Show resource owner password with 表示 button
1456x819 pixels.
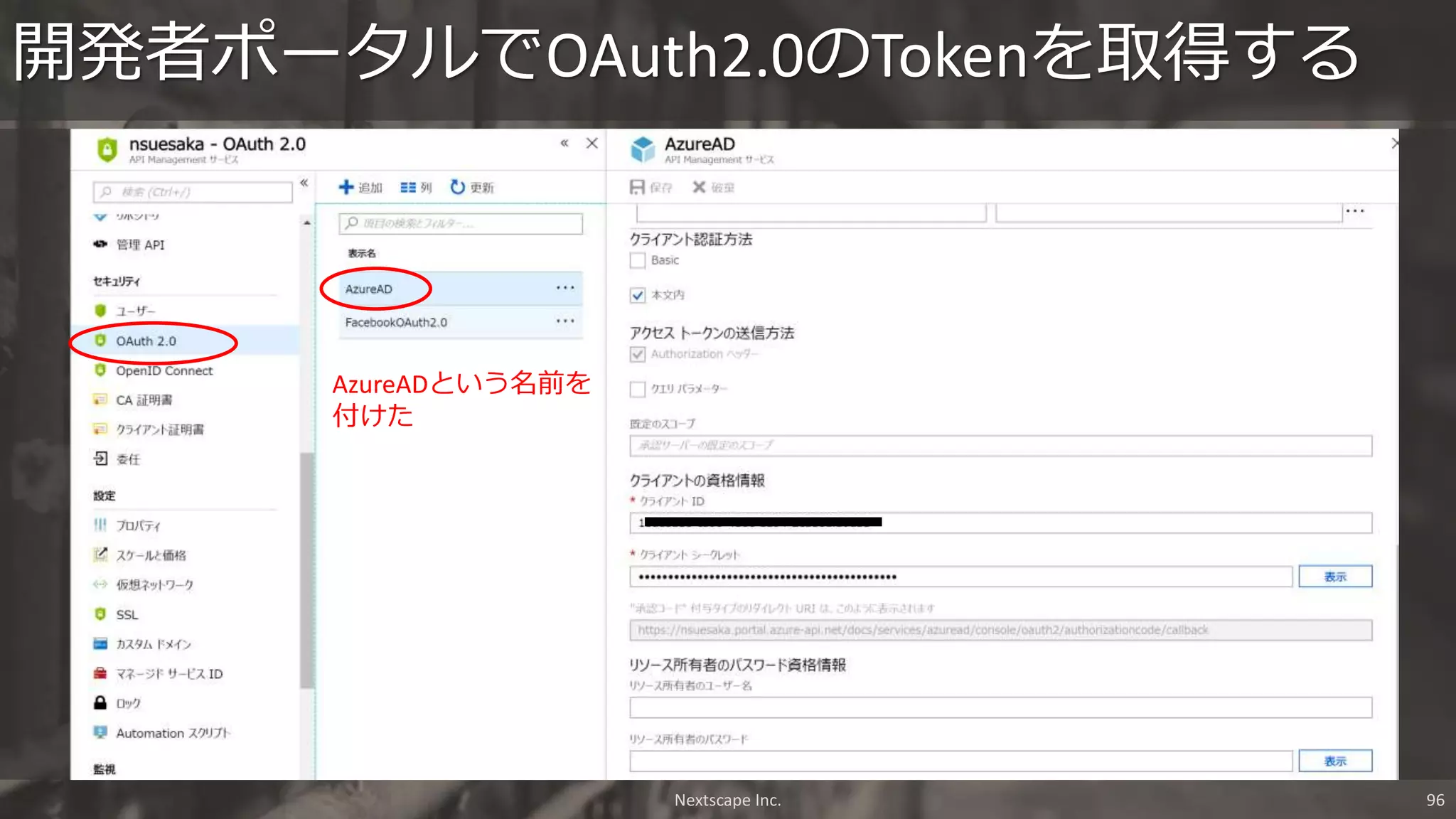(x=1335, y=761)
